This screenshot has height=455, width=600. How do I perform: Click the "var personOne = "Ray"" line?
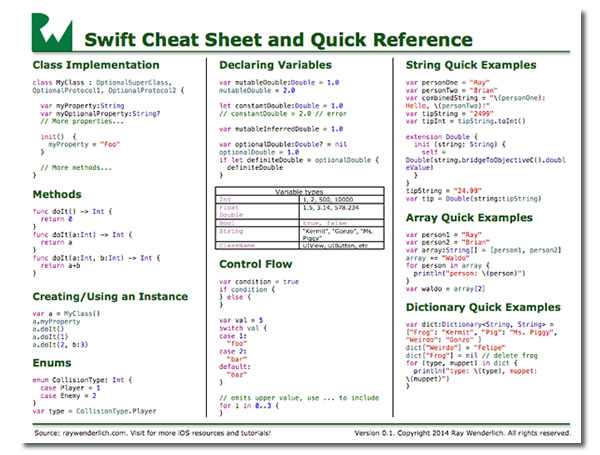(448, 83)
